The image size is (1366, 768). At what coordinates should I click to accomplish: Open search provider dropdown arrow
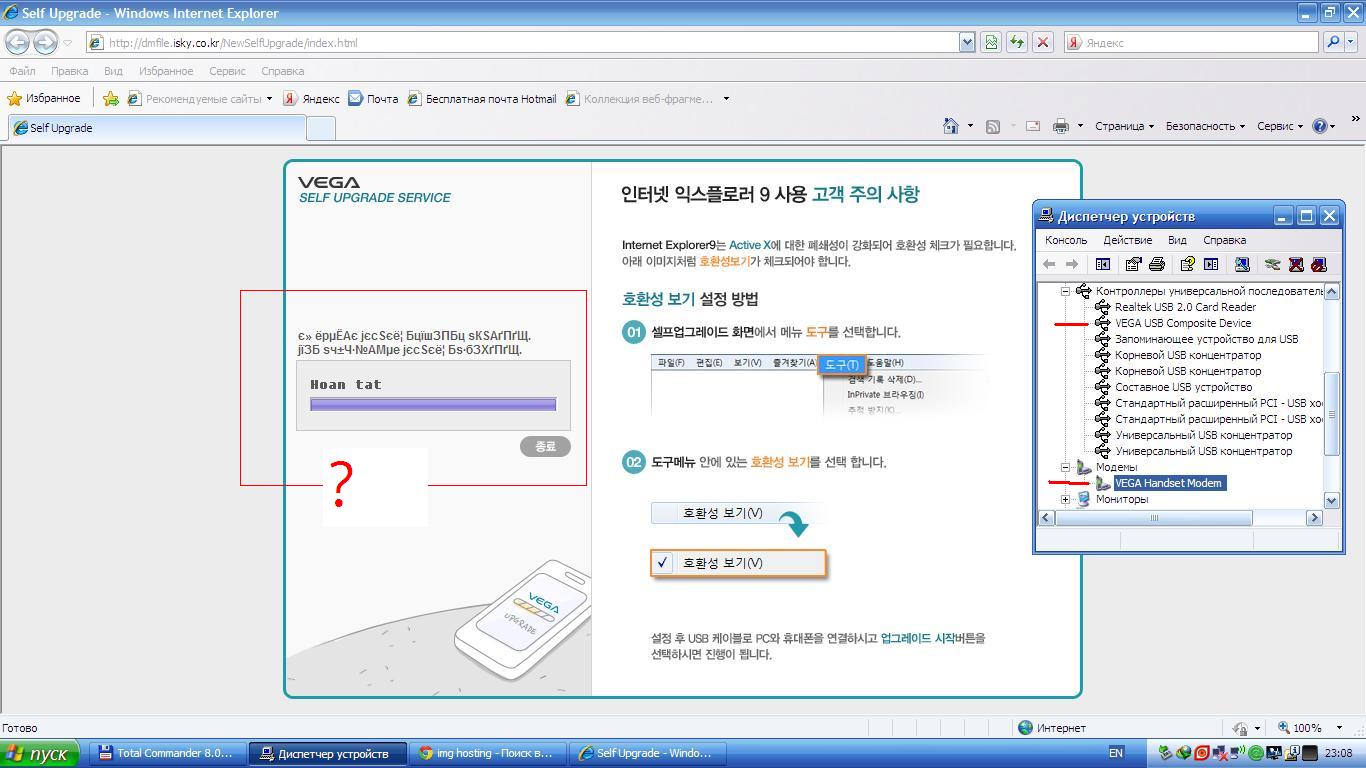click(1352, 42)
